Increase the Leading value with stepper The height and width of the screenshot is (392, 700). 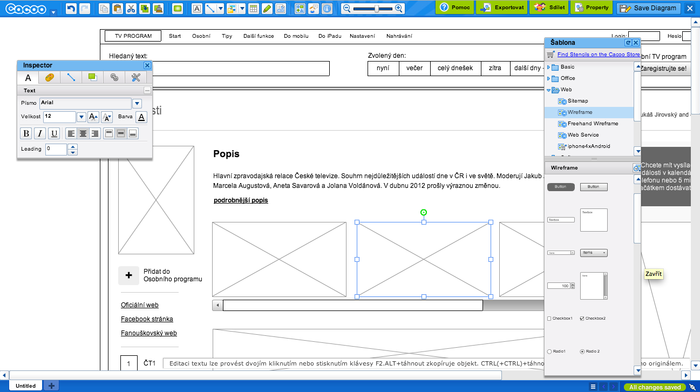(73, 146)
